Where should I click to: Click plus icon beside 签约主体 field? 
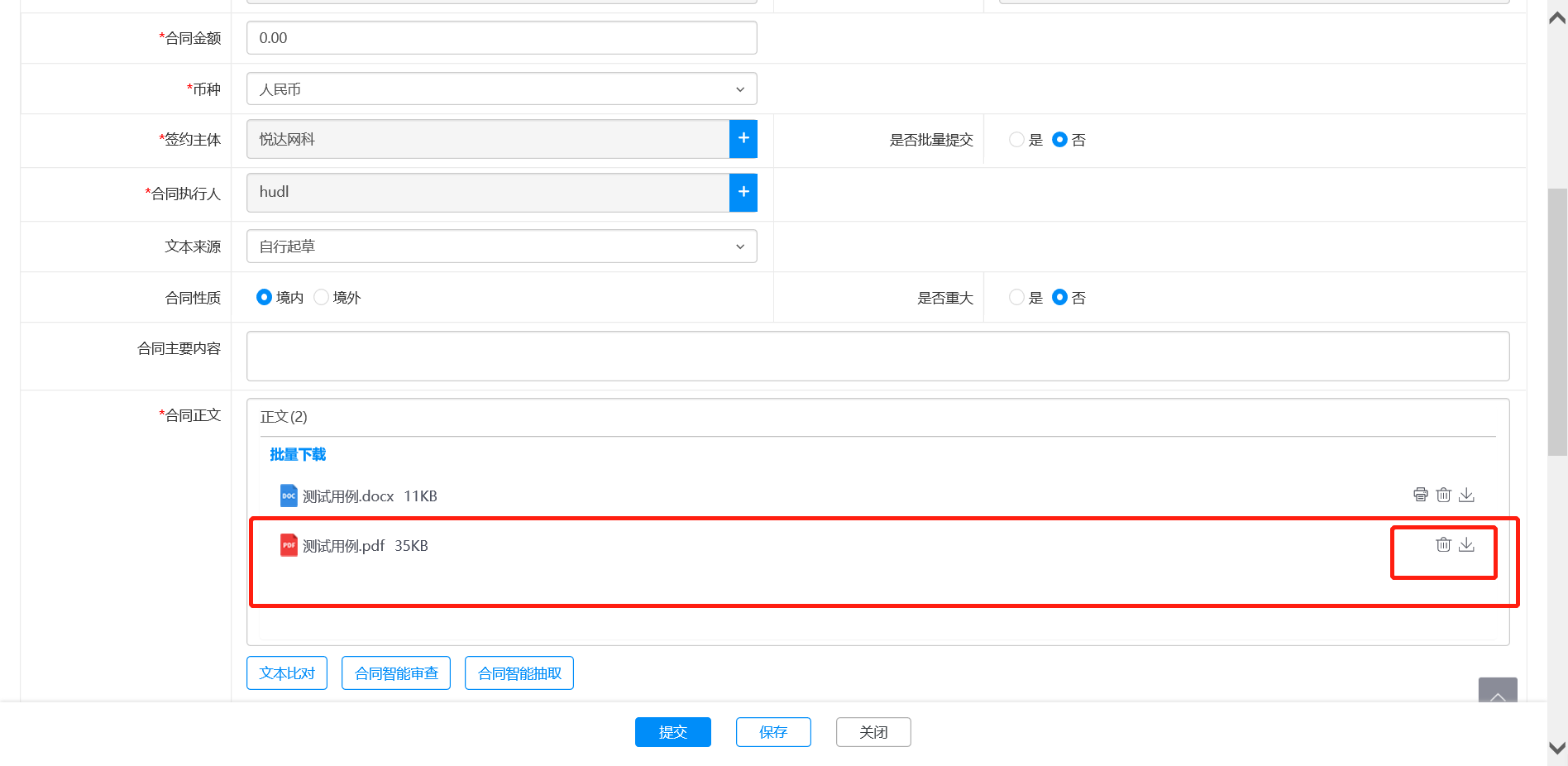[743, 139]
